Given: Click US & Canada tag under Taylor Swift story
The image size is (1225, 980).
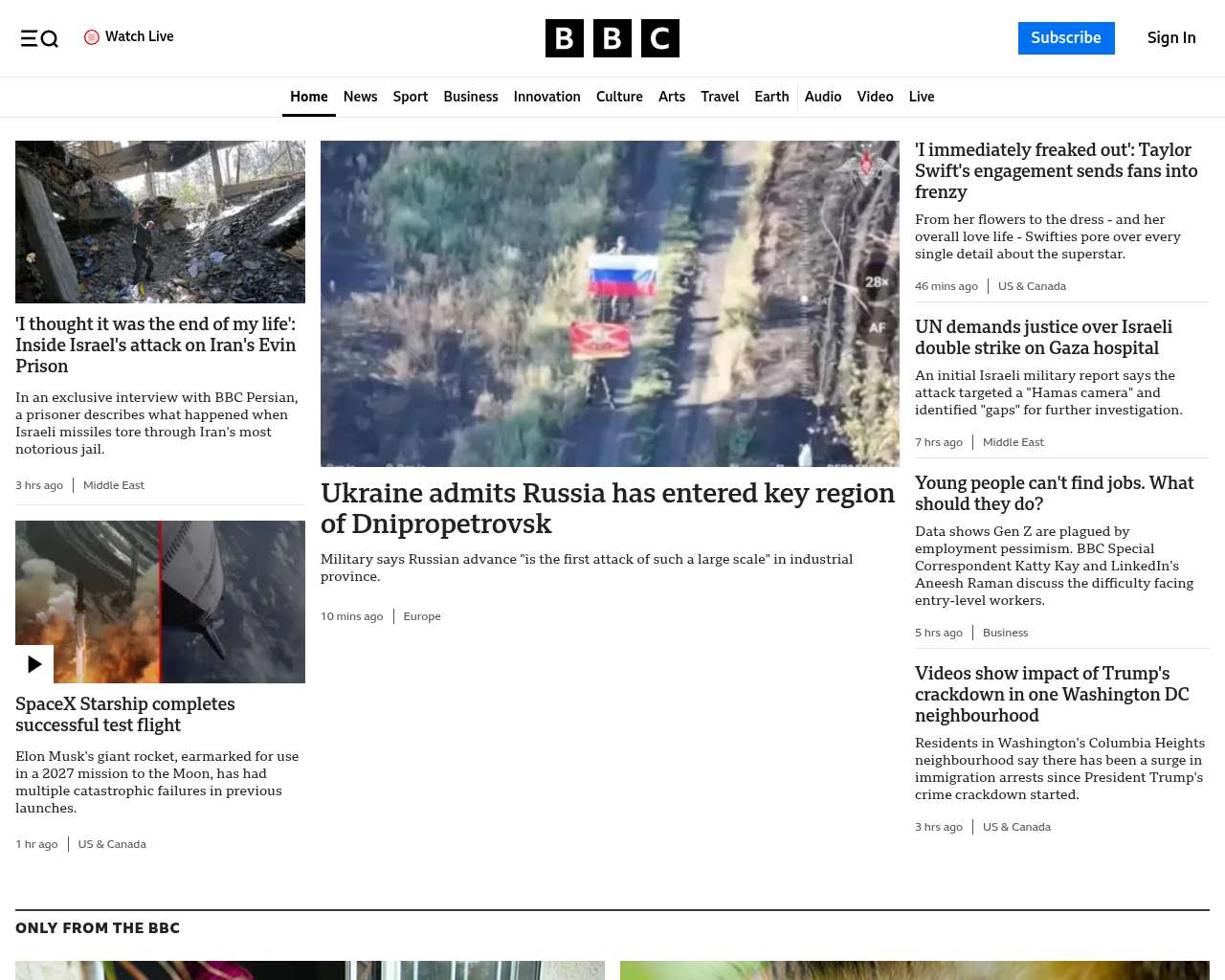Looking at the screenshot, I should (1032, 286).
